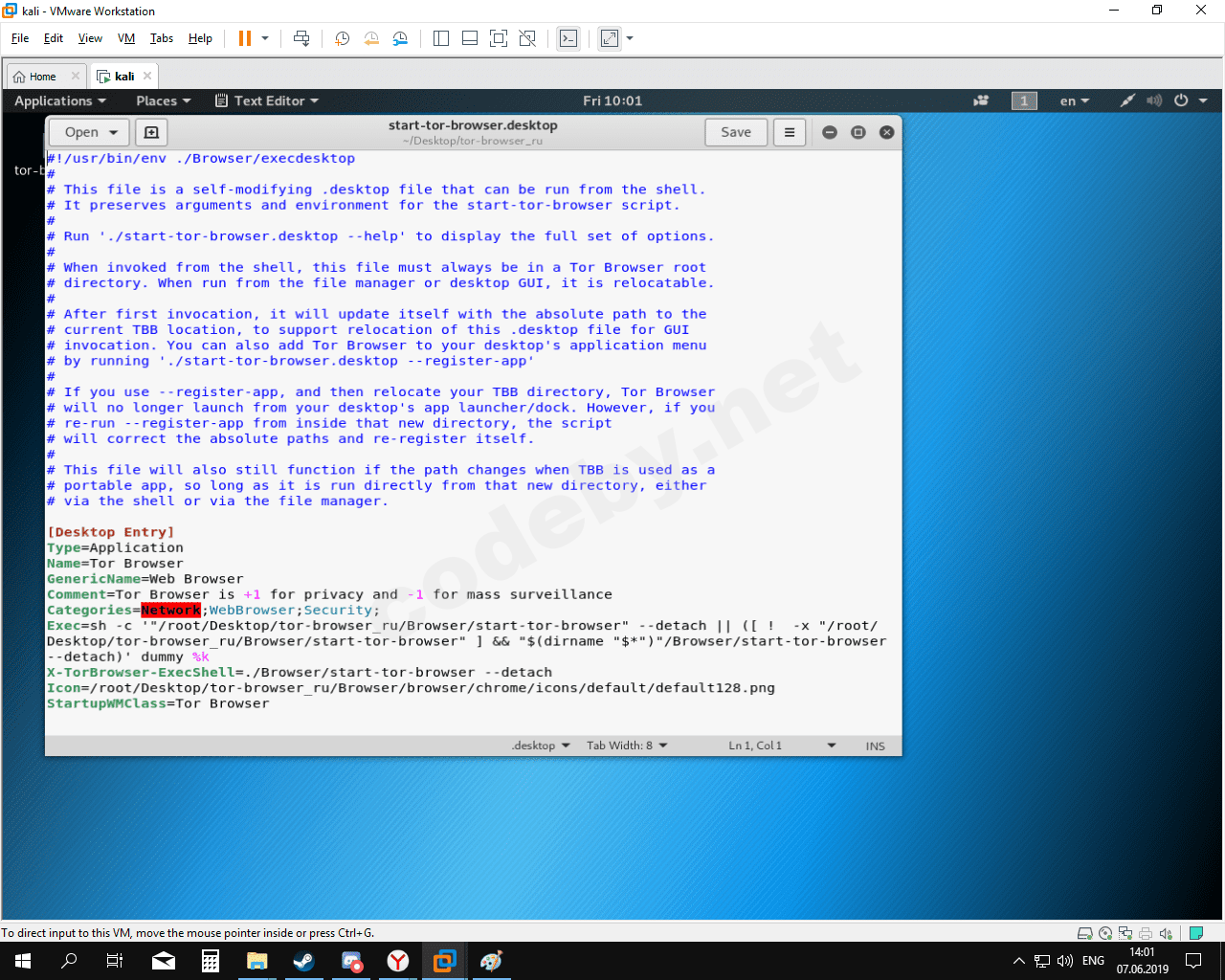Click the "StartupWMClass=Tor Browser" line
The width and height of the screenshot is (1225, 980).
pos(158,703)
